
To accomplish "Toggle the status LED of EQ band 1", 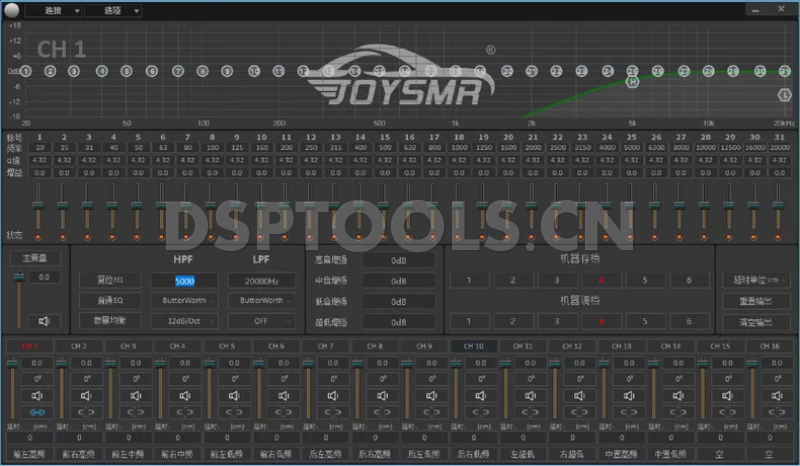I will (38, 237).
